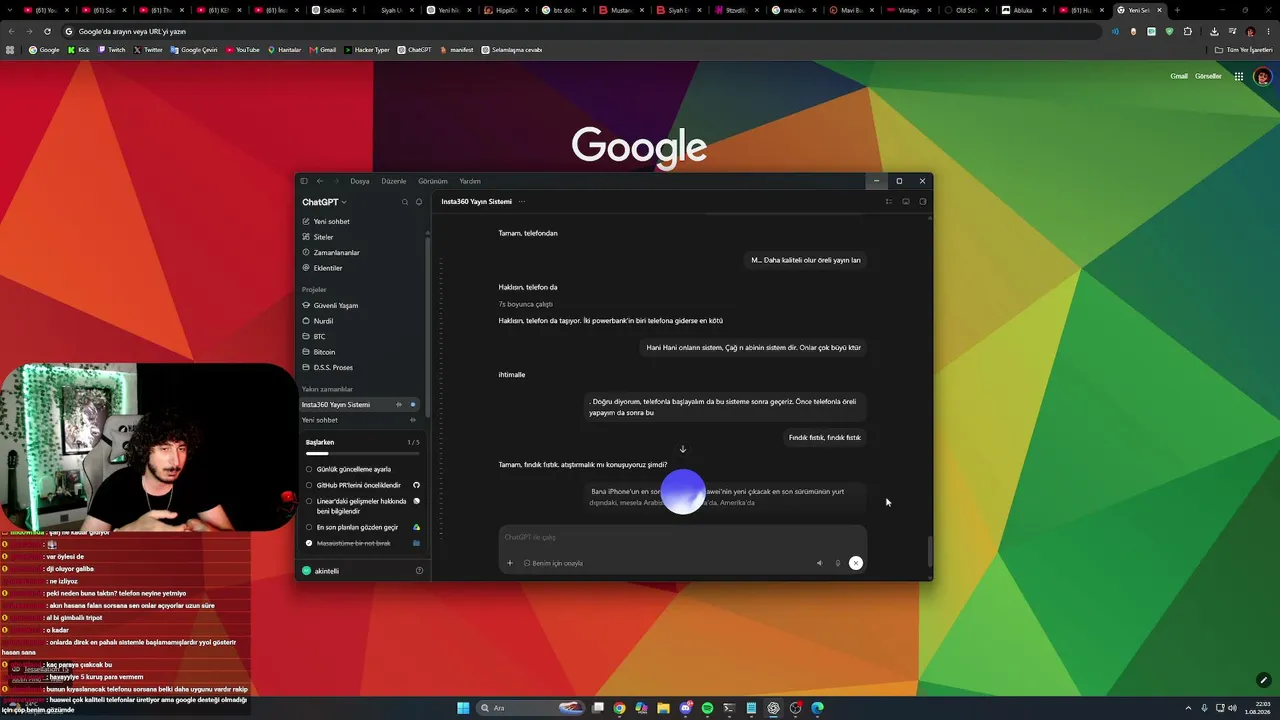
Task: Jump to latest message with down arrow
Action: 683,449
